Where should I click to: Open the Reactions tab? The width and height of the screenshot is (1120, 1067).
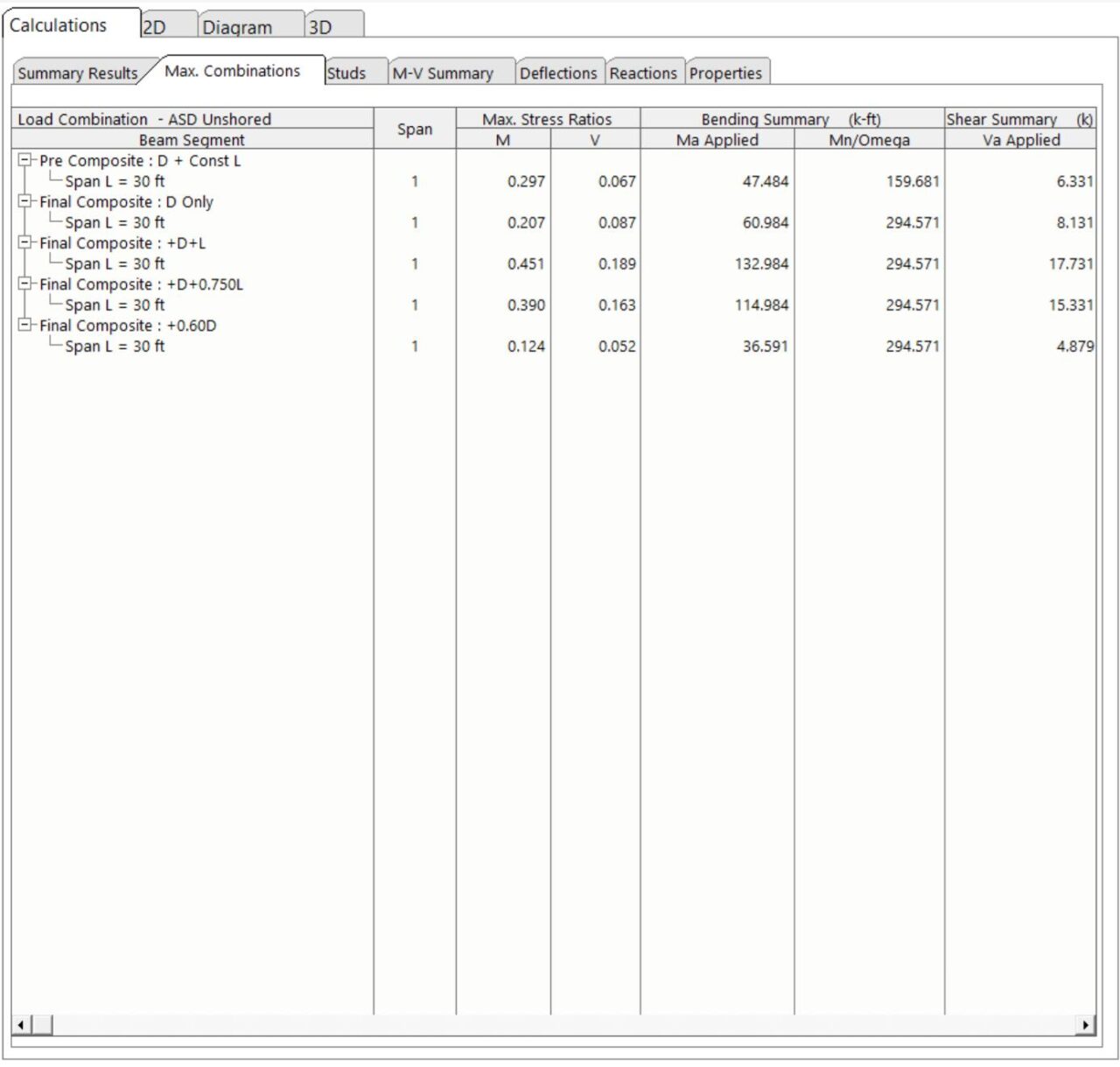coord(643,74)
